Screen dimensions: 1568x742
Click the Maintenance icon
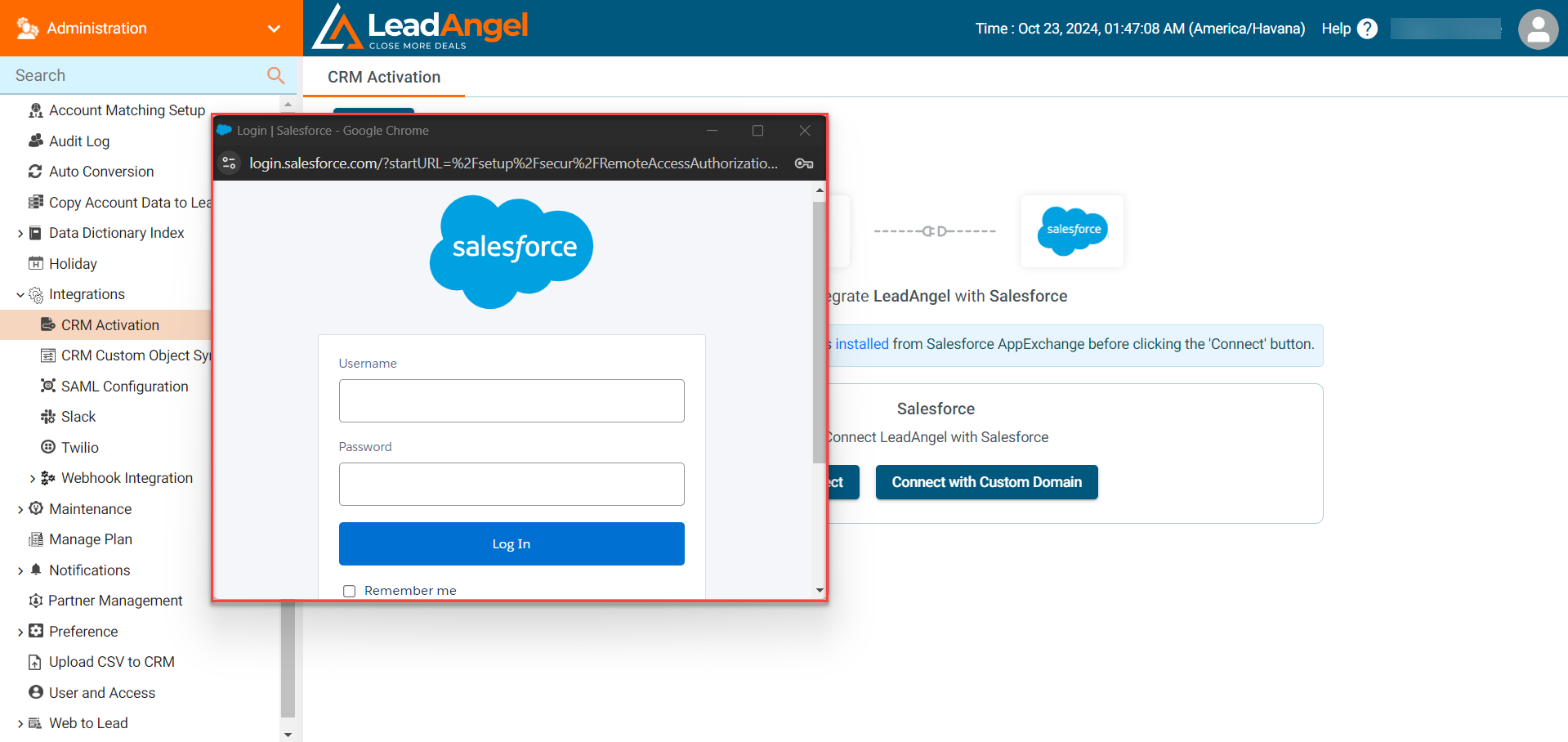pos(36,508)
